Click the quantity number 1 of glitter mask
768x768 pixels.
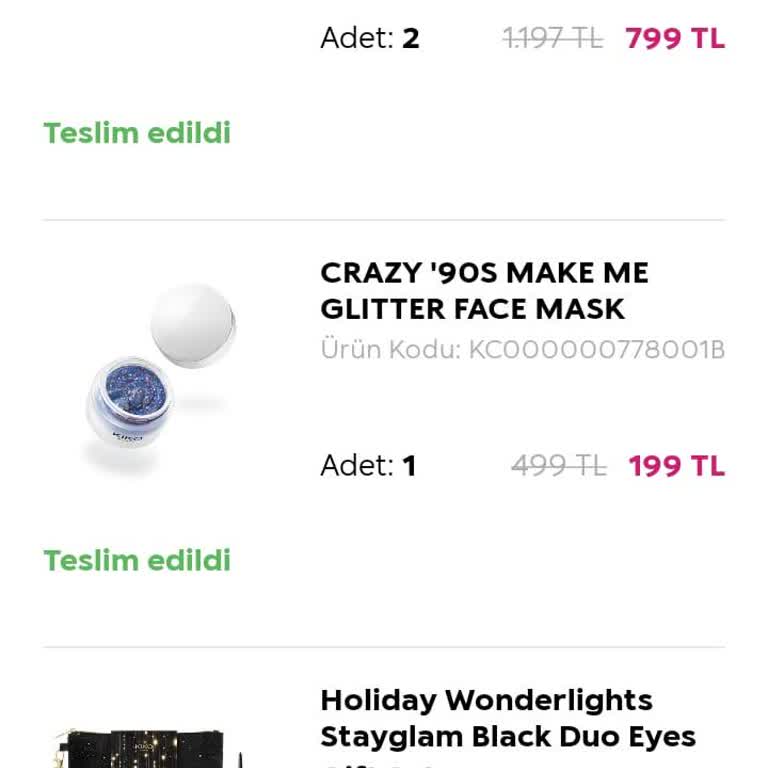point(409,466)
